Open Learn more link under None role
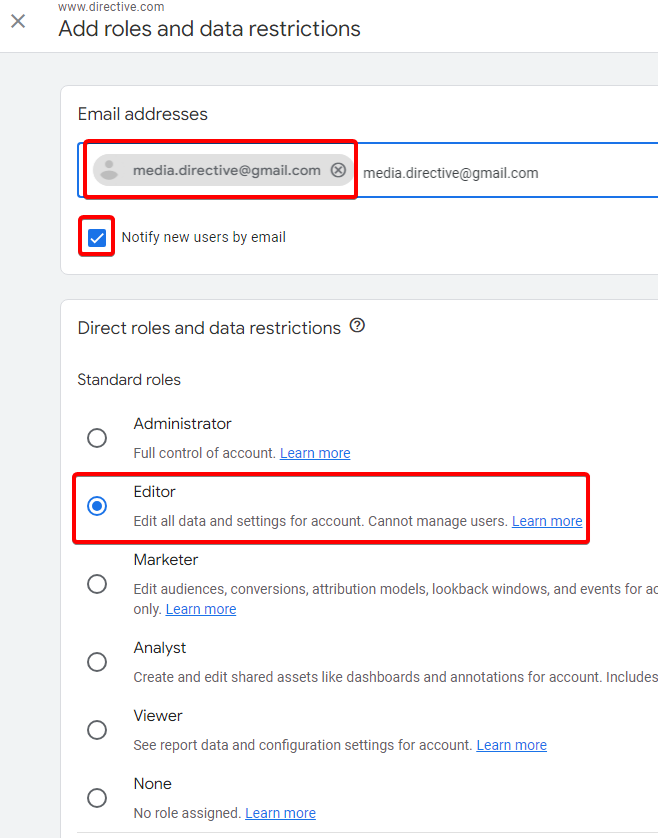658x838 pixels. [280, 813]
